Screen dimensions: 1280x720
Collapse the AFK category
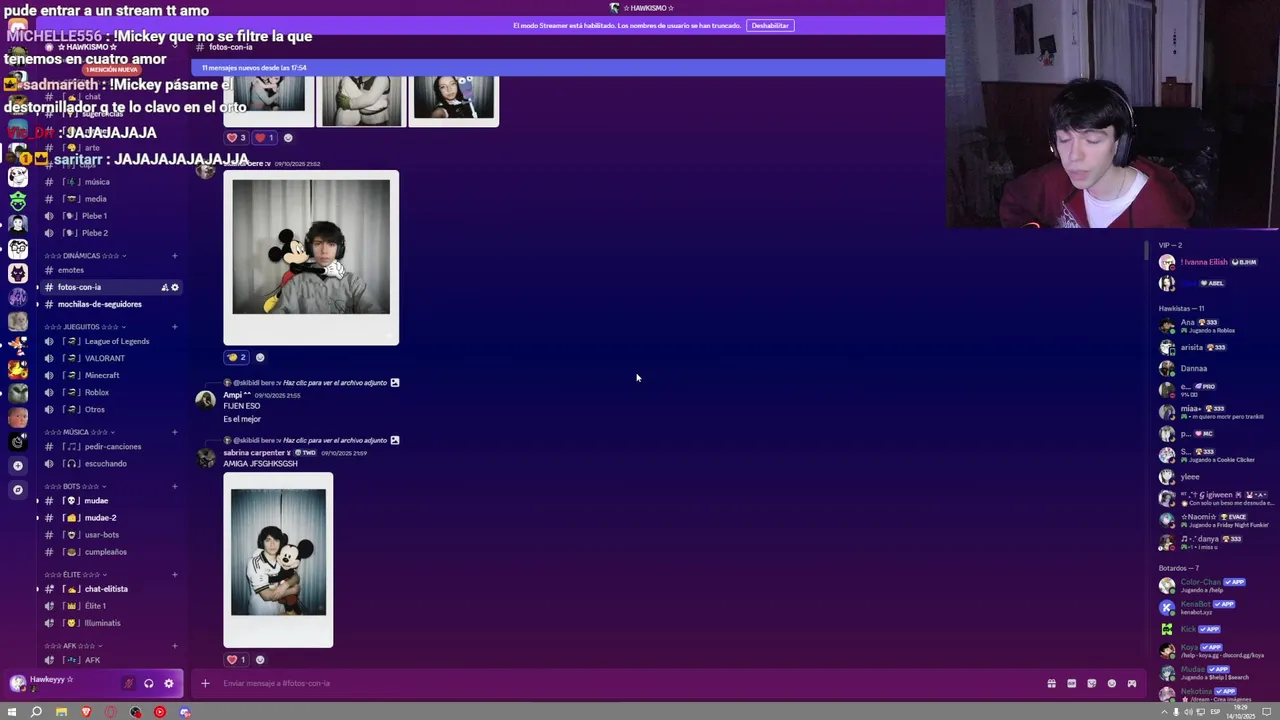pyautogui.click(x=73, y=646)
